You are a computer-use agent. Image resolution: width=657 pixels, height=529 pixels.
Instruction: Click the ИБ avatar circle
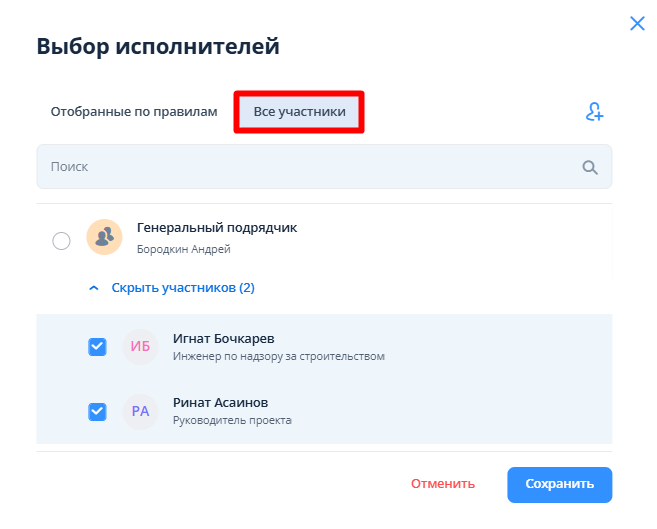click(x=140, y=347)
